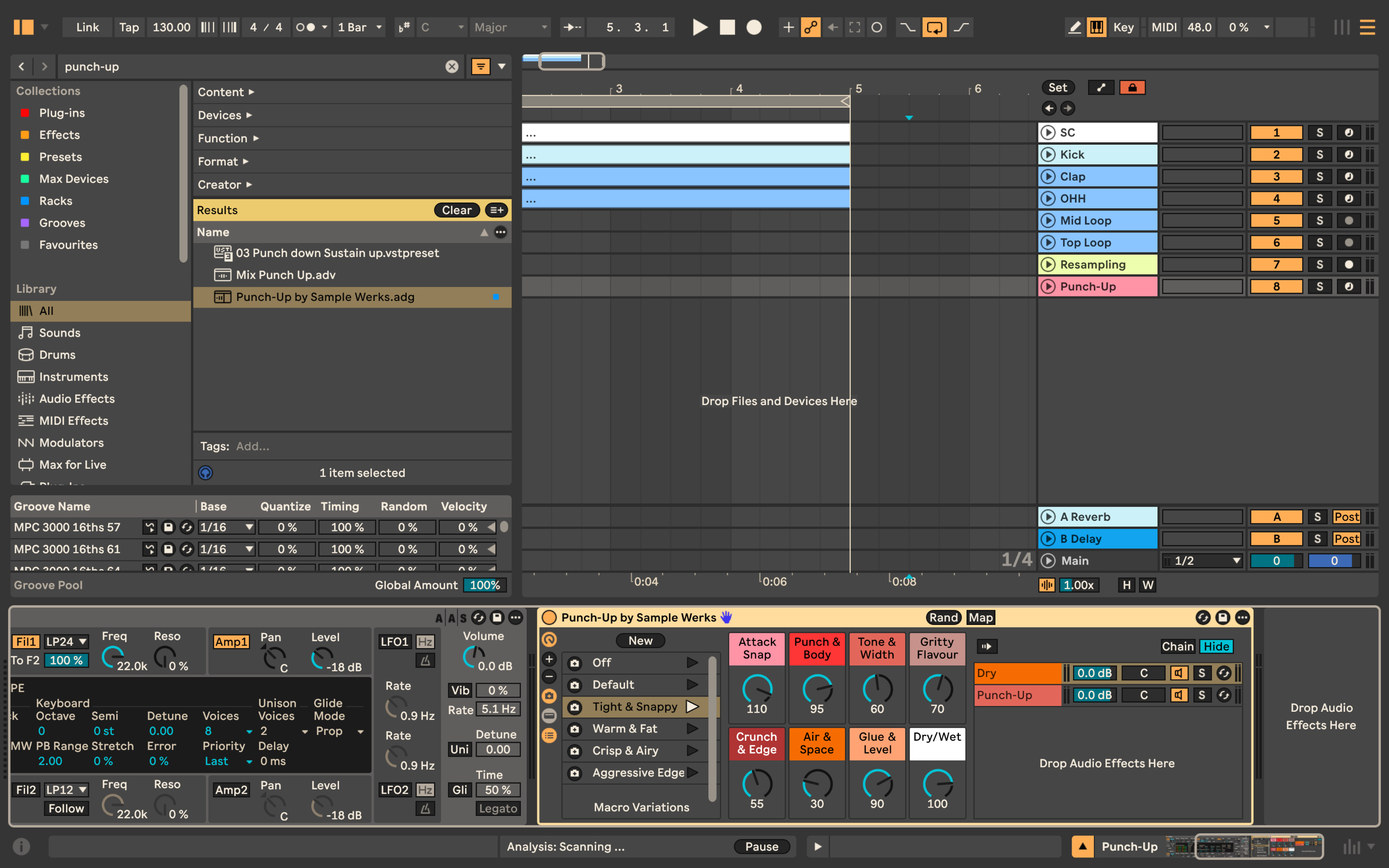Toggle the arrangement Loop switch
1389x868 pixels.
click(934, 27)
